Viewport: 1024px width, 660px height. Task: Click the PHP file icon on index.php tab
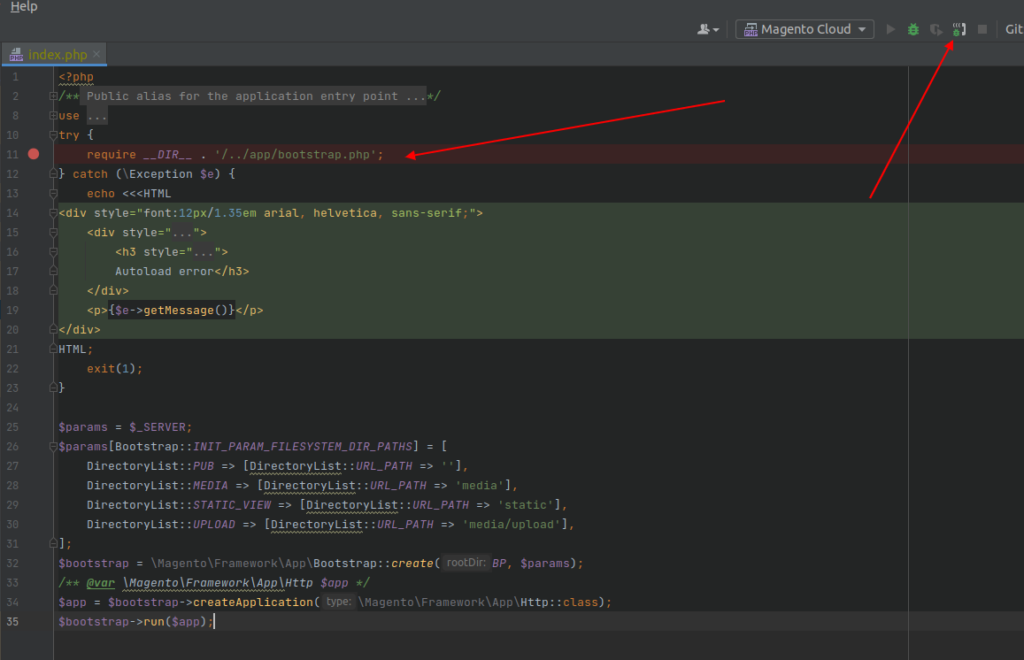pos(16,55)
